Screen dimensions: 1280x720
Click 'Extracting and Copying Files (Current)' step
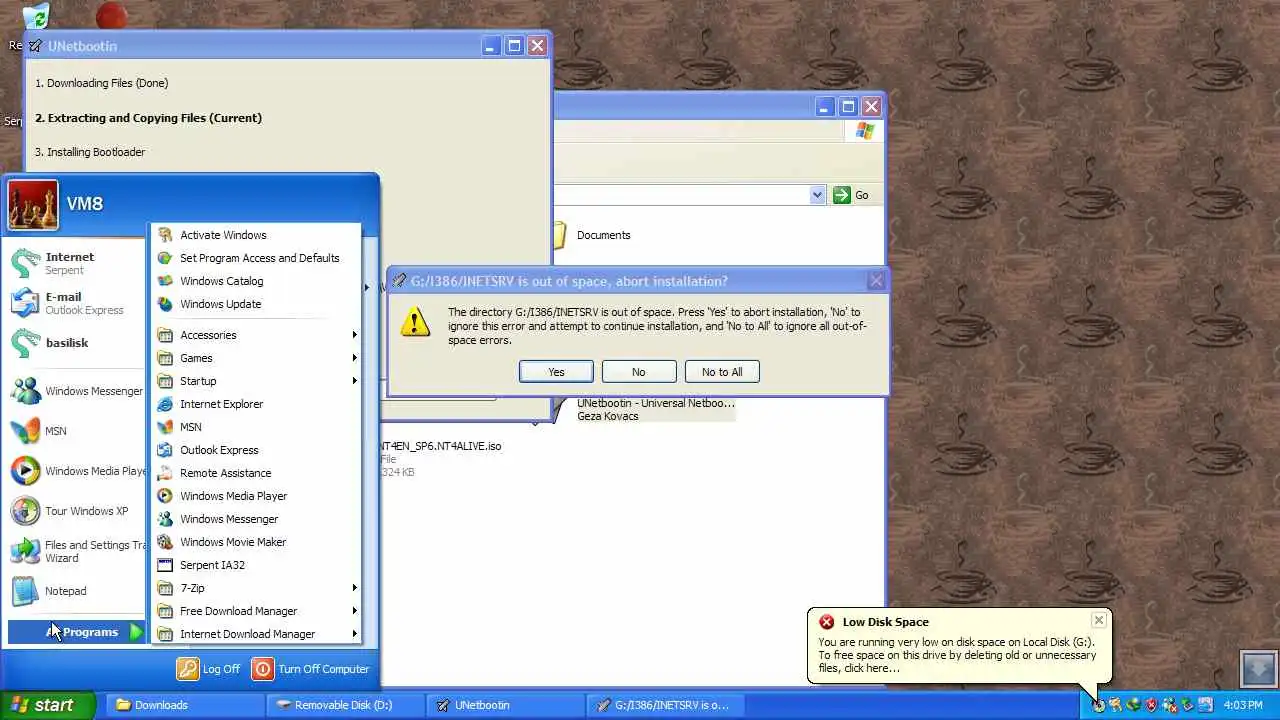click(x=148, y=118)
